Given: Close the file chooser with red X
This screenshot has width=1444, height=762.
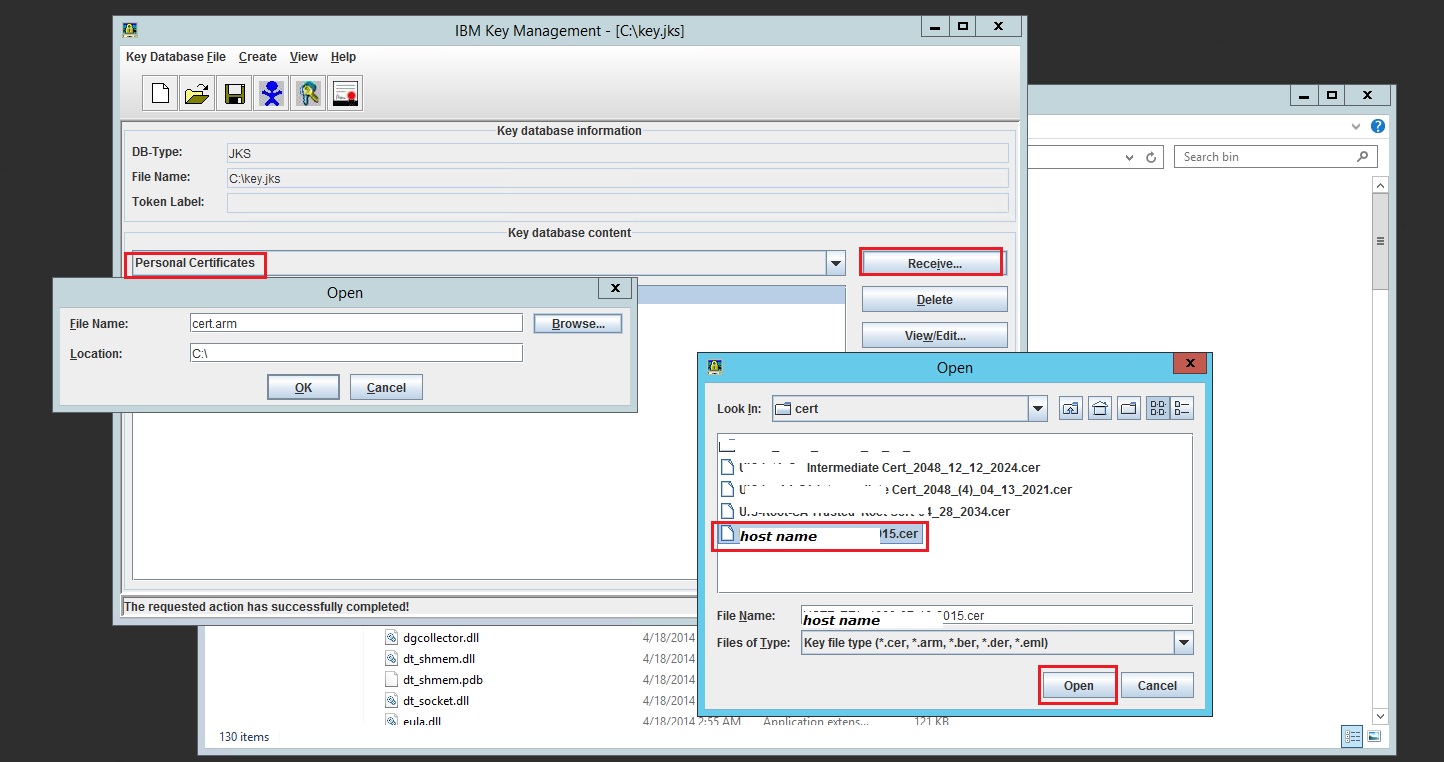Looking at the screenshot, I should 1188,364.
